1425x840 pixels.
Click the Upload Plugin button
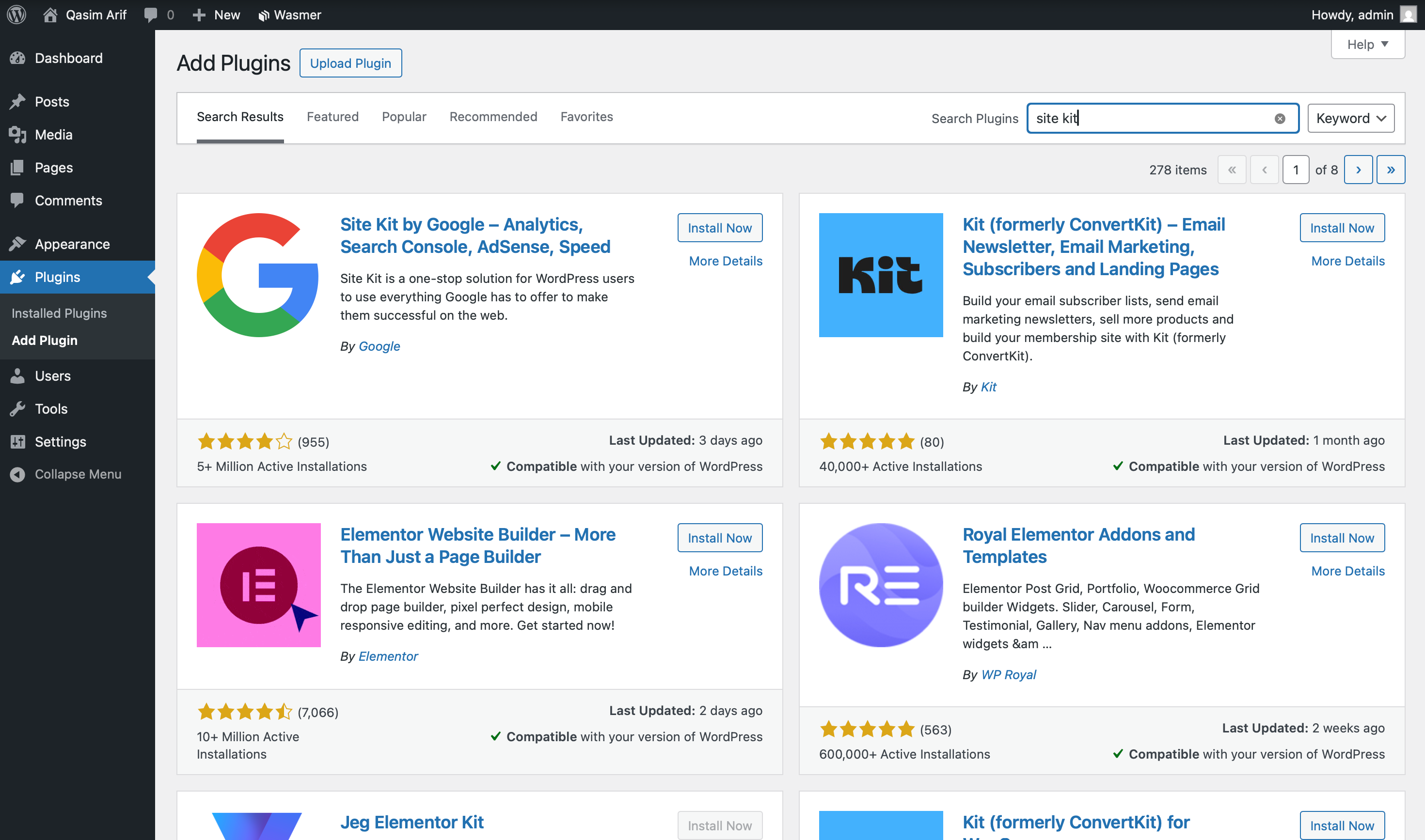[x=350, y=63]
